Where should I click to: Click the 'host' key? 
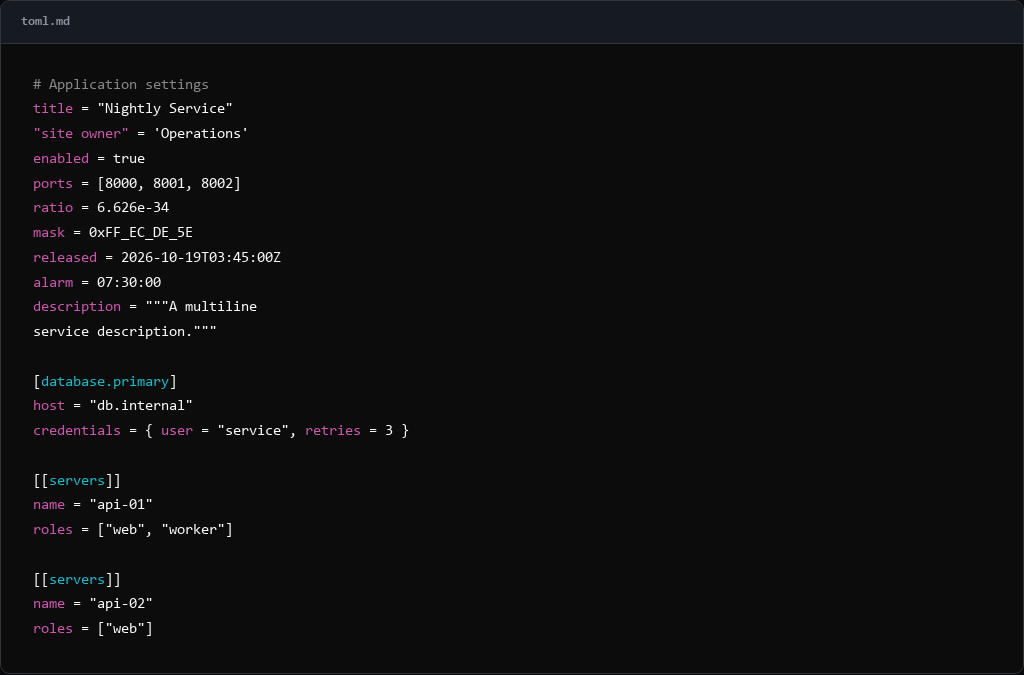[x=49, y=405]
